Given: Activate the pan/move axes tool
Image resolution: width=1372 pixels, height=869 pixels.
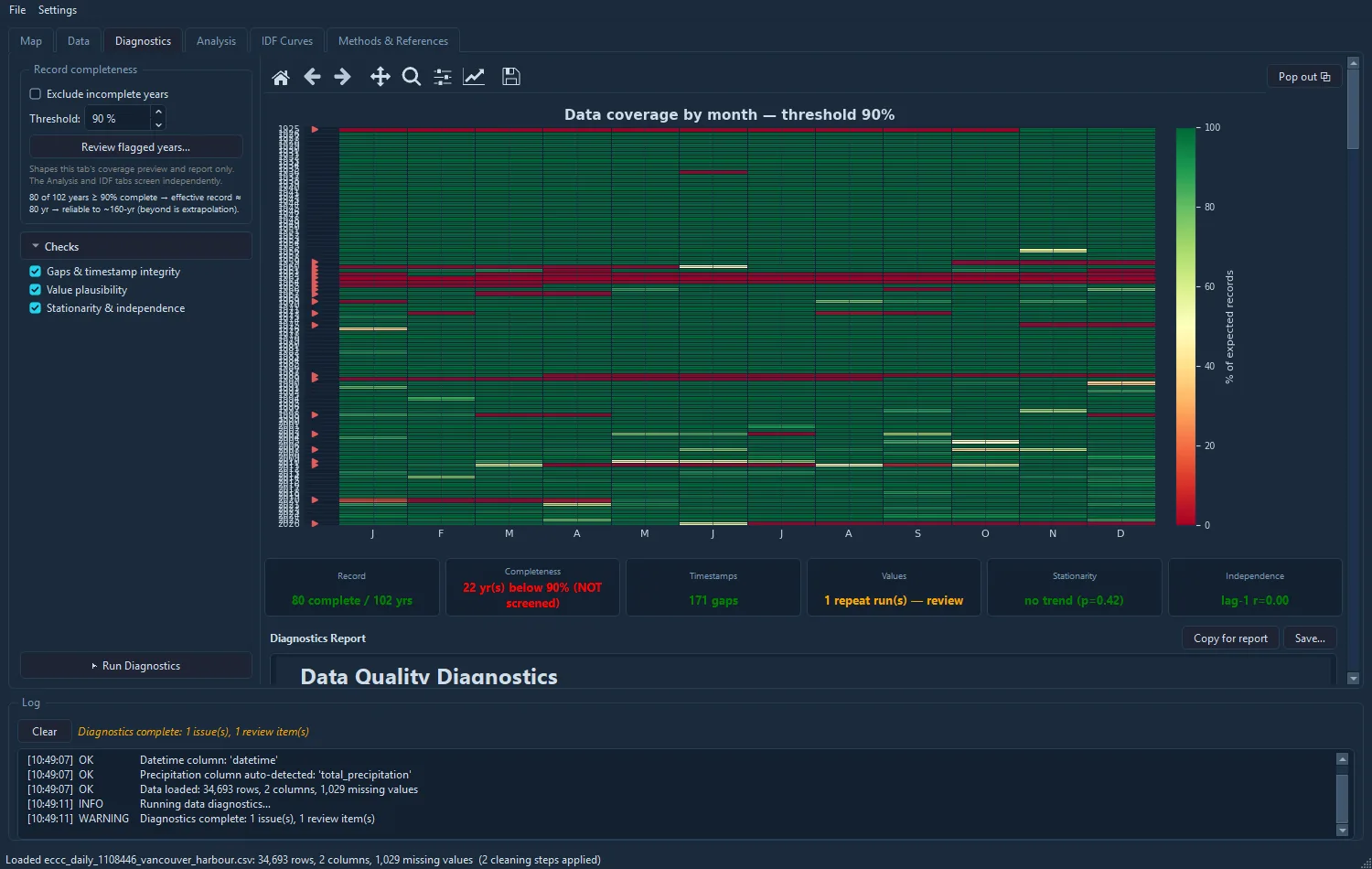Looking at the screenshot, I should pyautogui.click(x=380, y=77).
